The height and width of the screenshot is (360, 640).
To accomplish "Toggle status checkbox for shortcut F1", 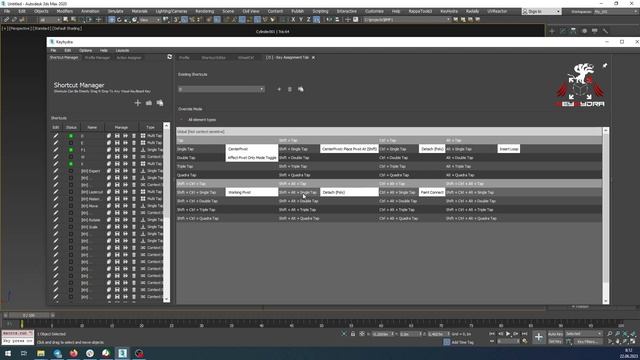I will 71,150.
